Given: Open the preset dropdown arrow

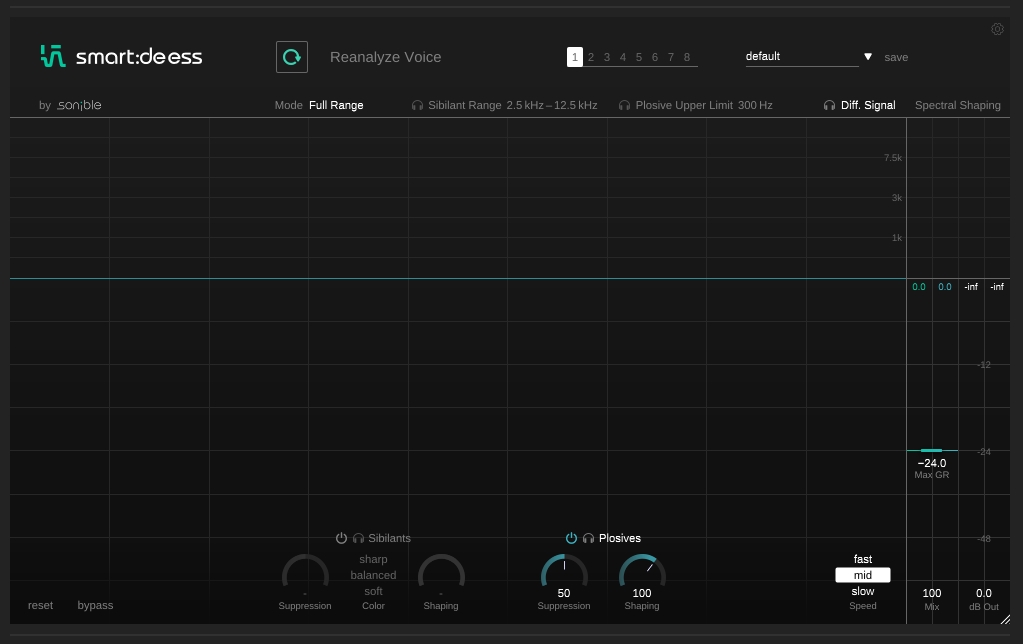Looking at the screenshot, I should point(868,57).
